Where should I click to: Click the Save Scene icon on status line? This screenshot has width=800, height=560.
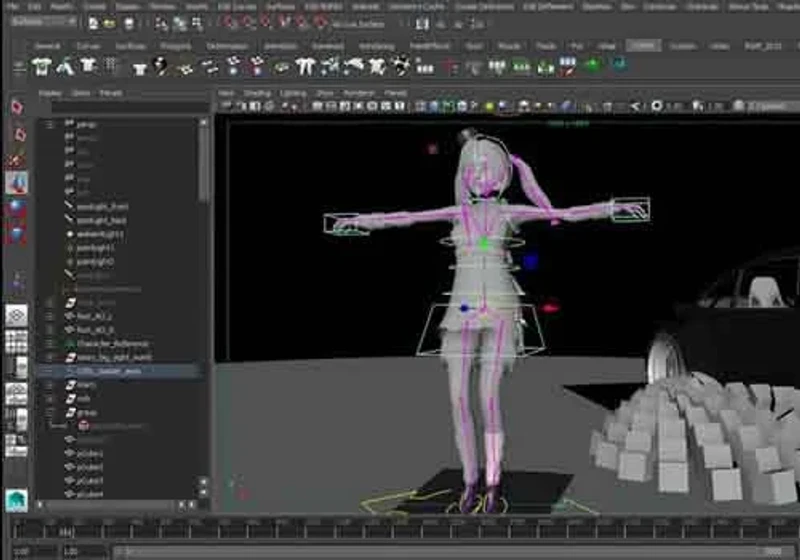pos(129,23)
